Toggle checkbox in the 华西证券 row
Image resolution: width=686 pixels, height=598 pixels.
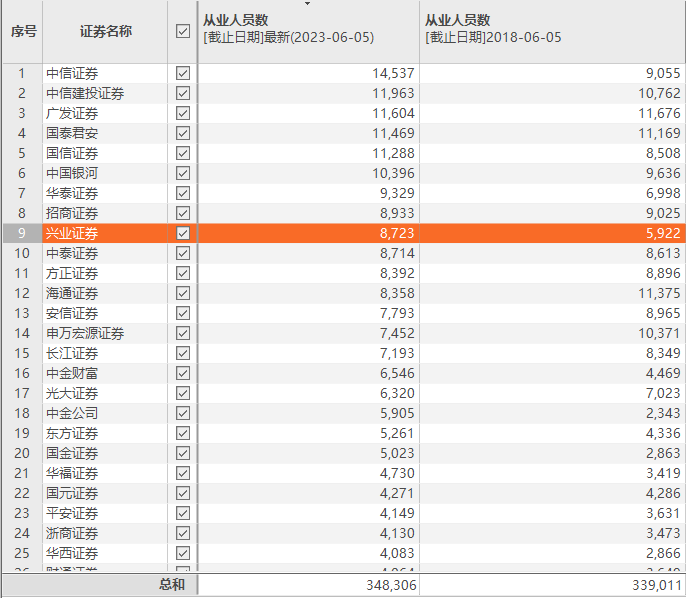pos(182,553)
